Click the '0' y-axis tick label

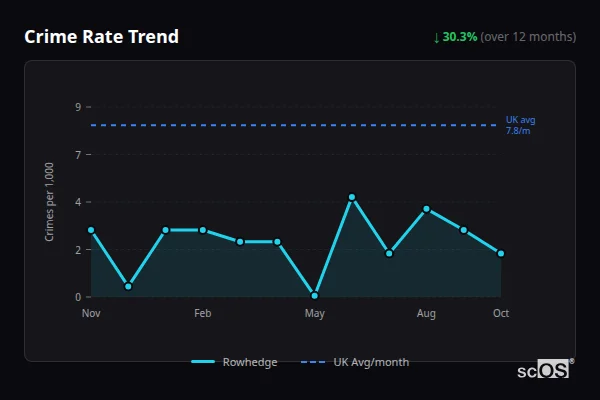coord(78,297)
